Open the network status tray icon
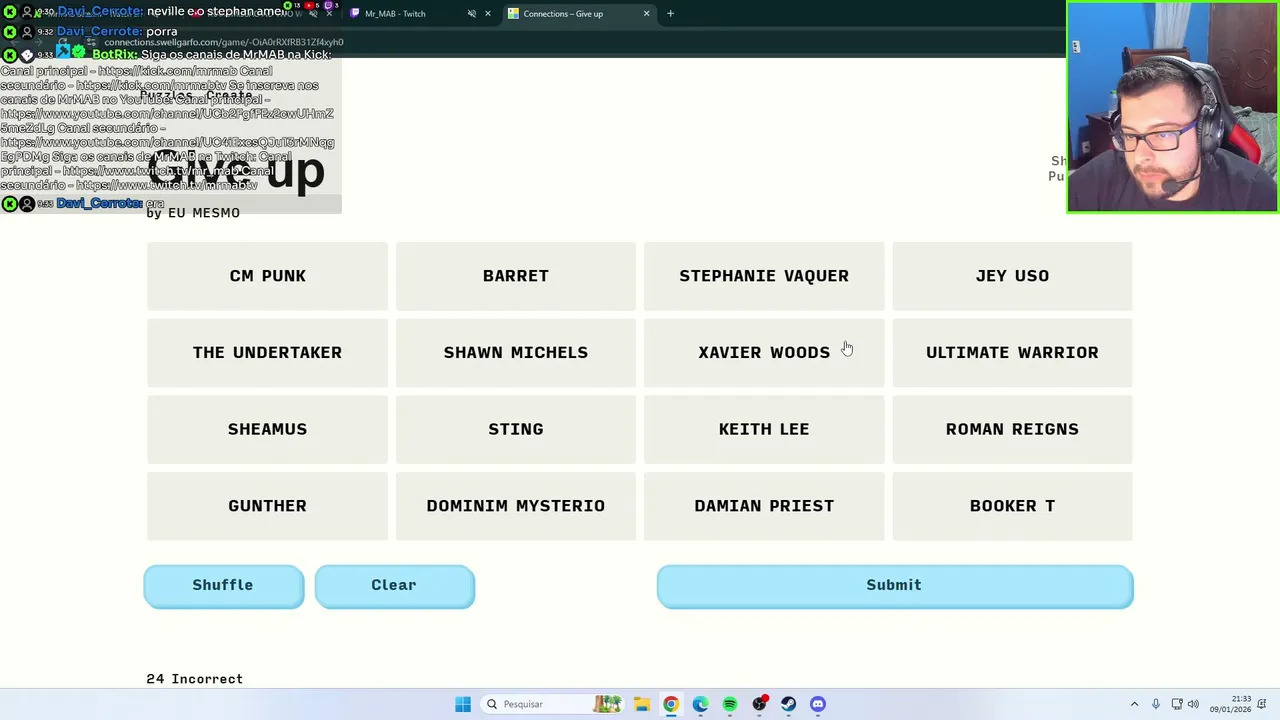 pyautogui.click(x=1177, y=704)
